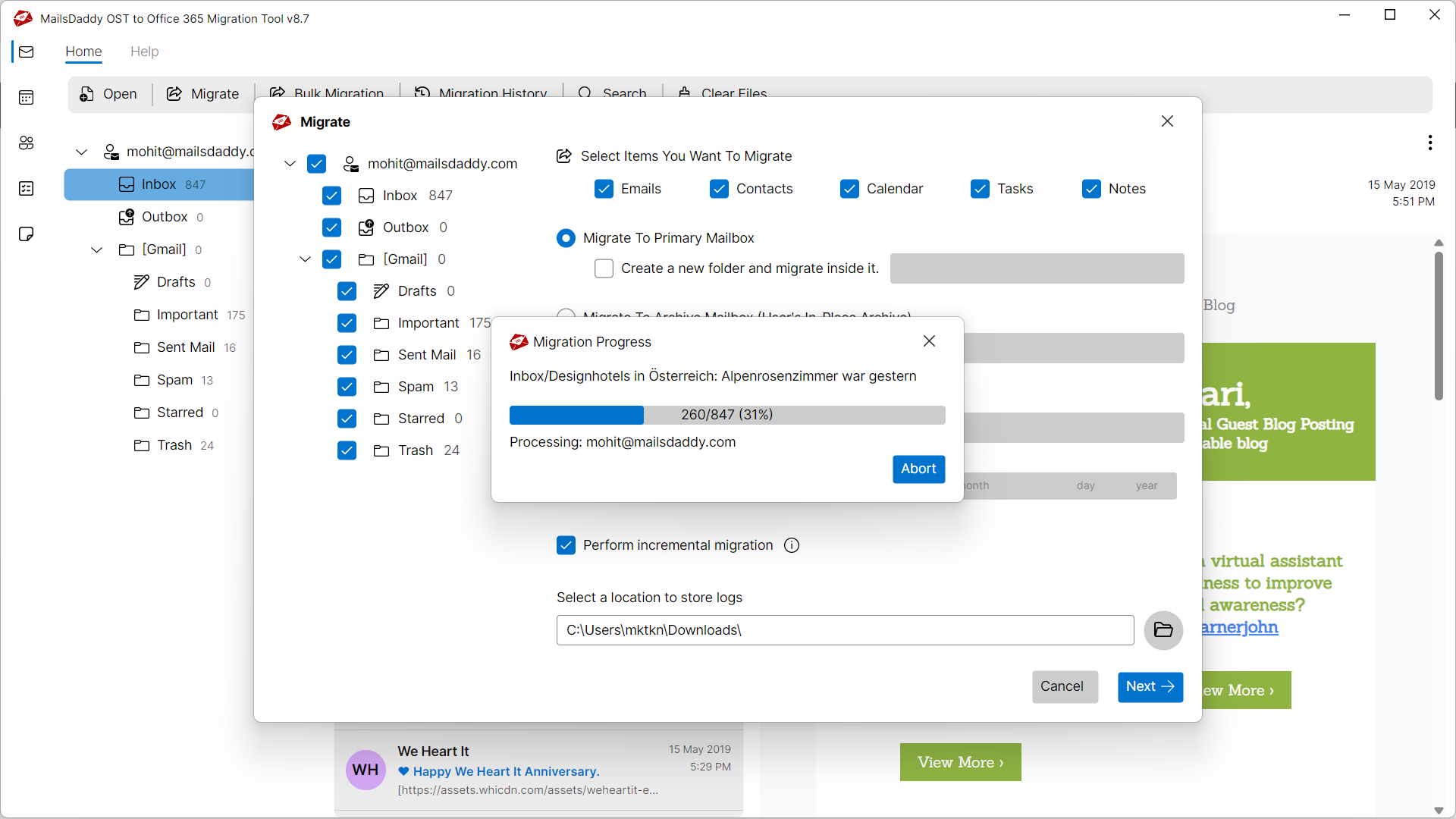Click the MailsDaddy logo in Migrate dialog title
This screenshot has height=819, width=1456.
[x=282, y=122]
